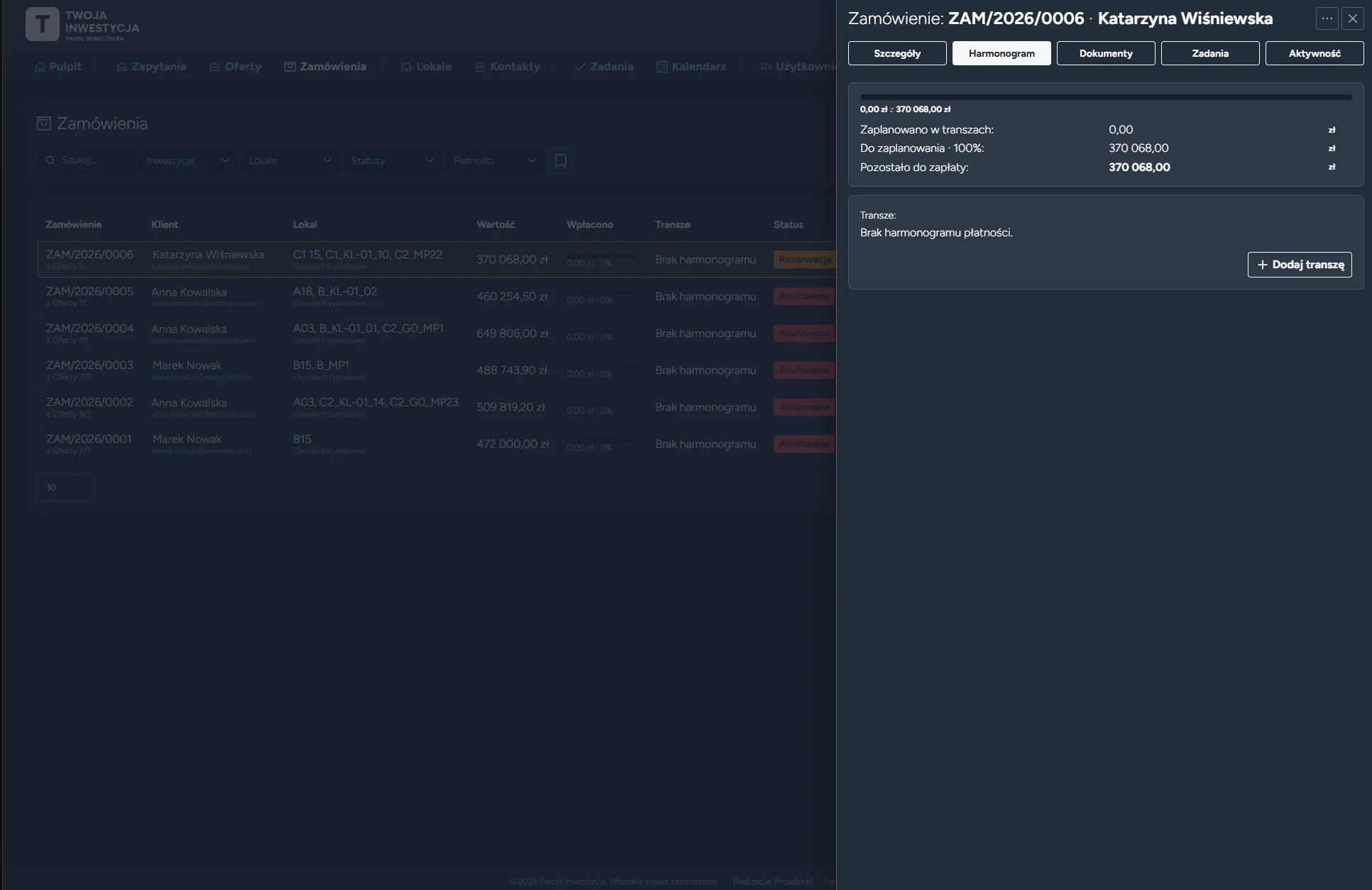Select Zamówienia in the top navigation
Image resolution: width=1372 pixels, height=890 pixels.
click(x=326, y=67)
